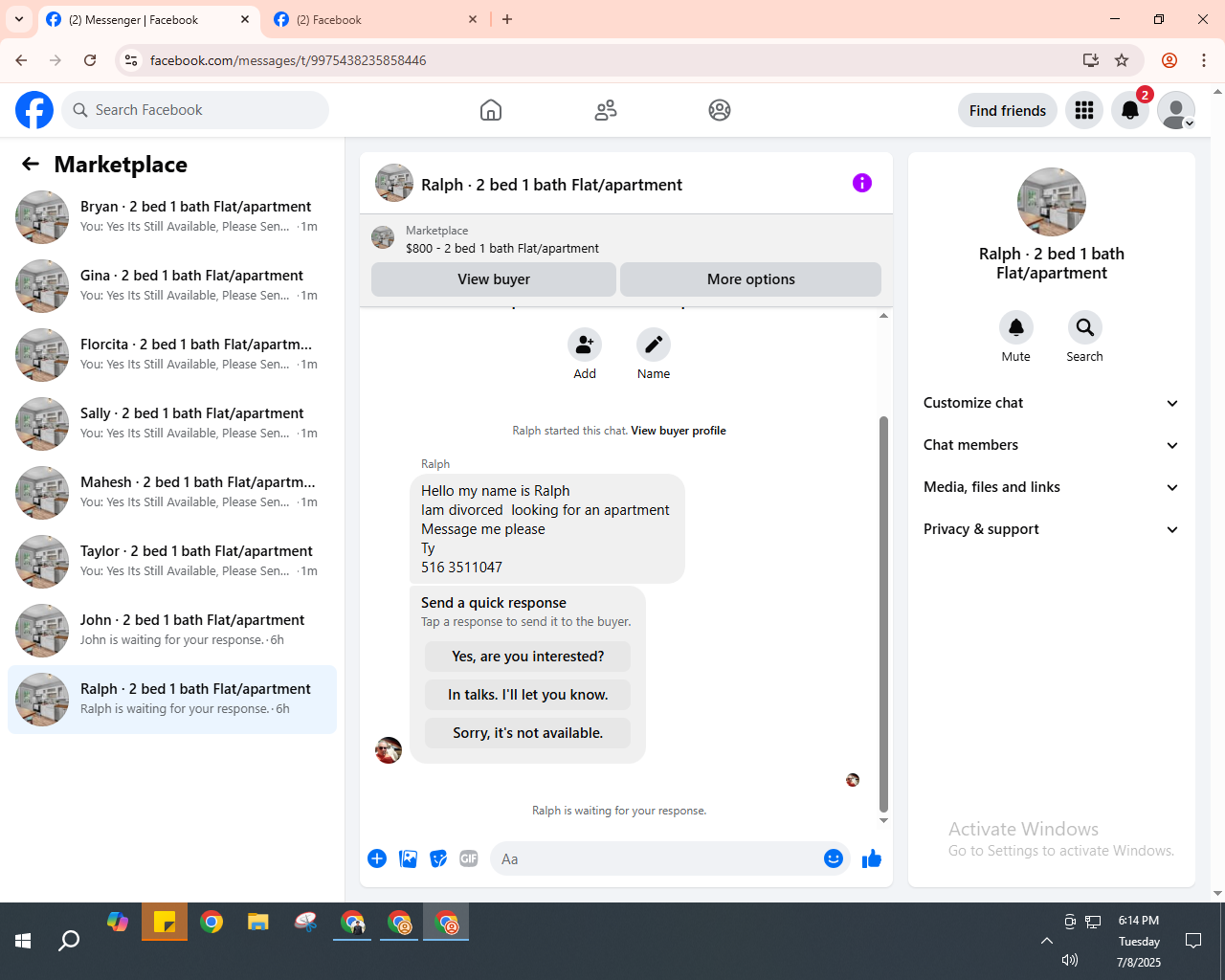The width and height of the screenshot is (1225, 980).
Task: Click the Search Facebook field
Action: [x=195, y=110]
